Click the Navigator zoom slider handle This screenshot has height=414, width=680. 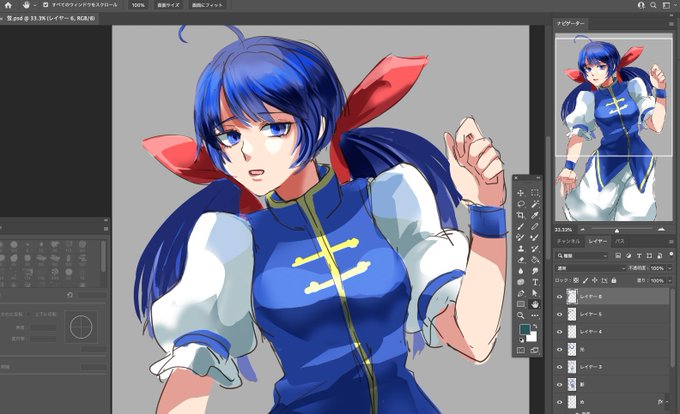point(616,230)
